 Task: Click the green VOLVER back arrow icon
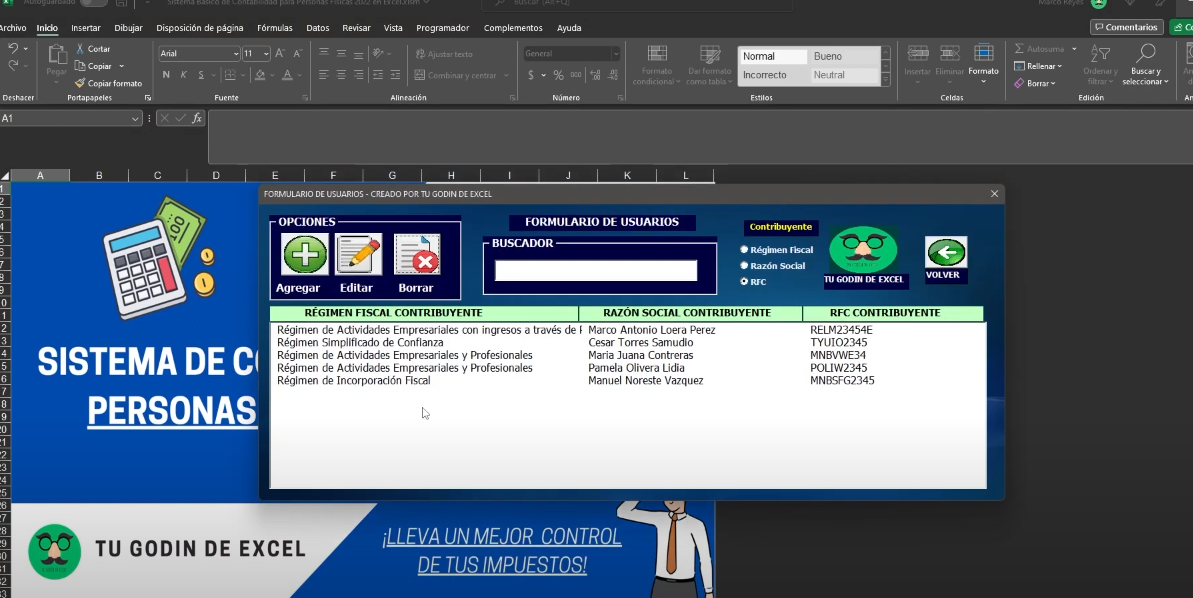[946, 252]
